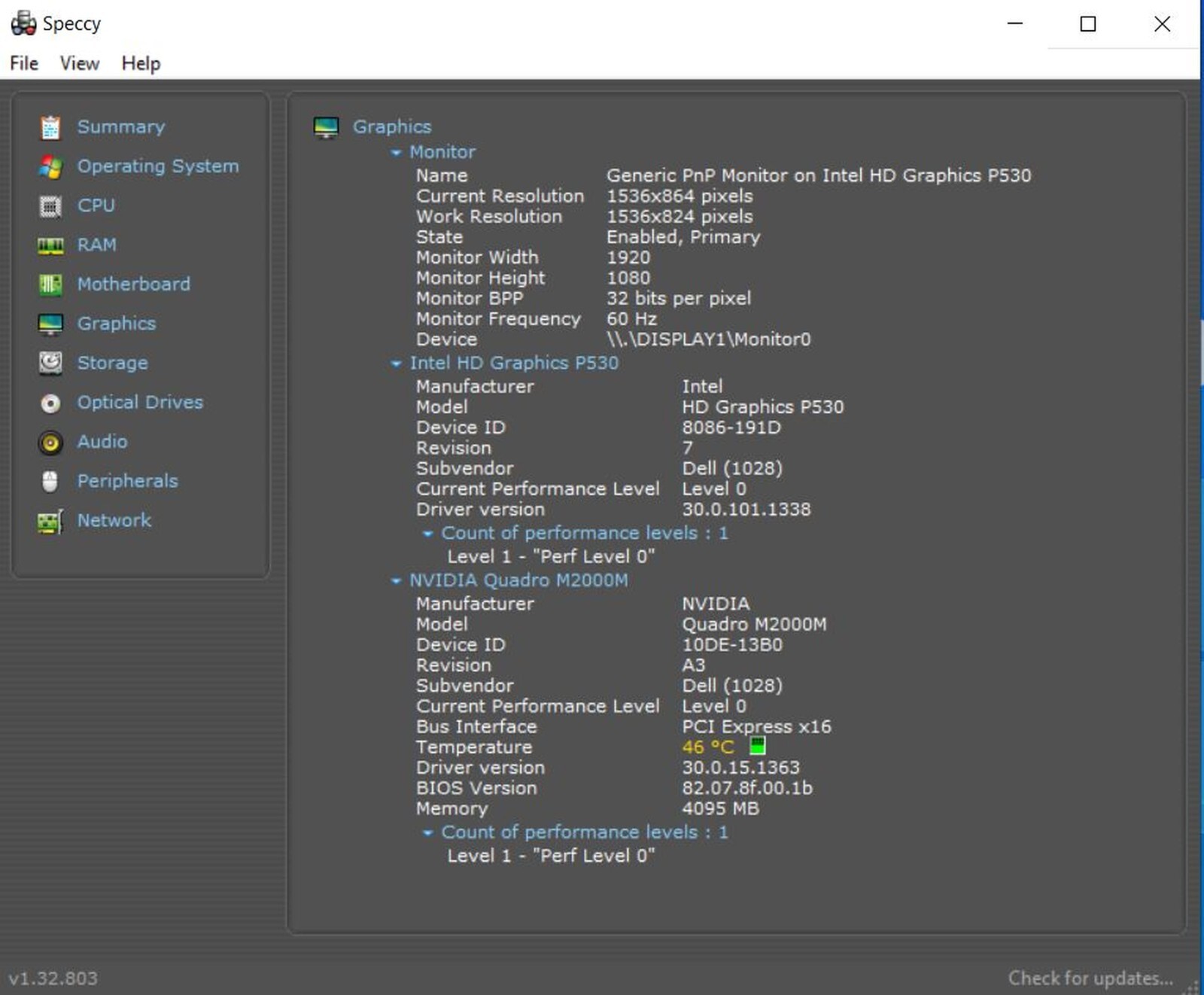Click the CPU chip icon

50,206
